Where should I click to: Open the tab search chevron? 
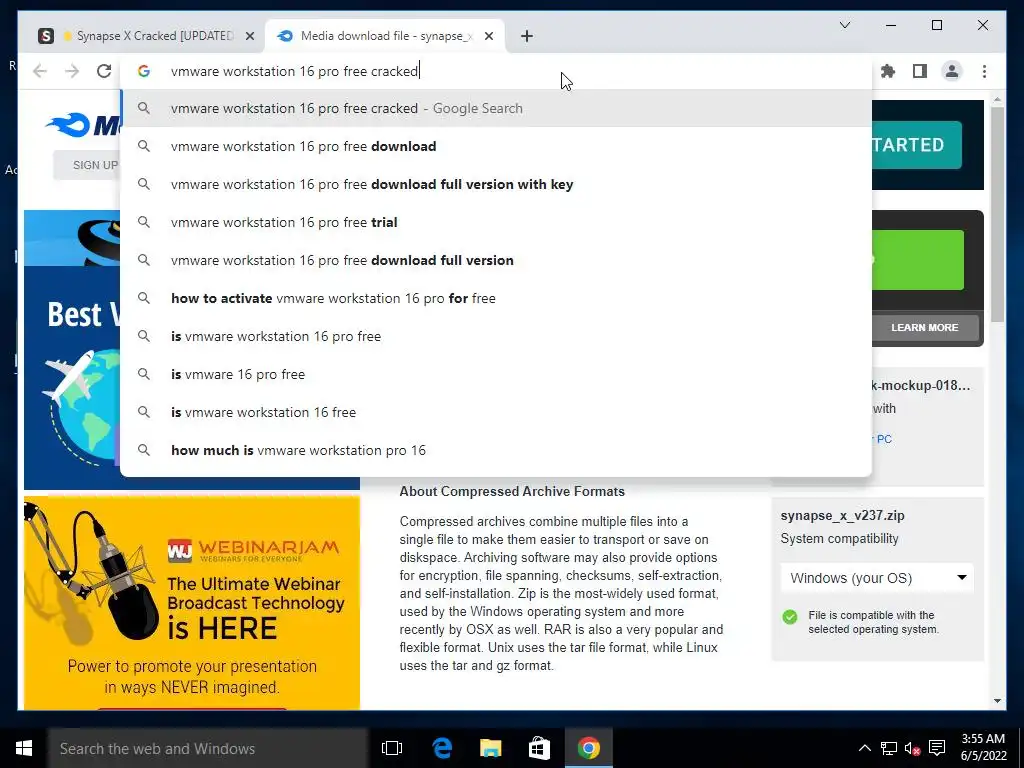[x=844, y=25]
